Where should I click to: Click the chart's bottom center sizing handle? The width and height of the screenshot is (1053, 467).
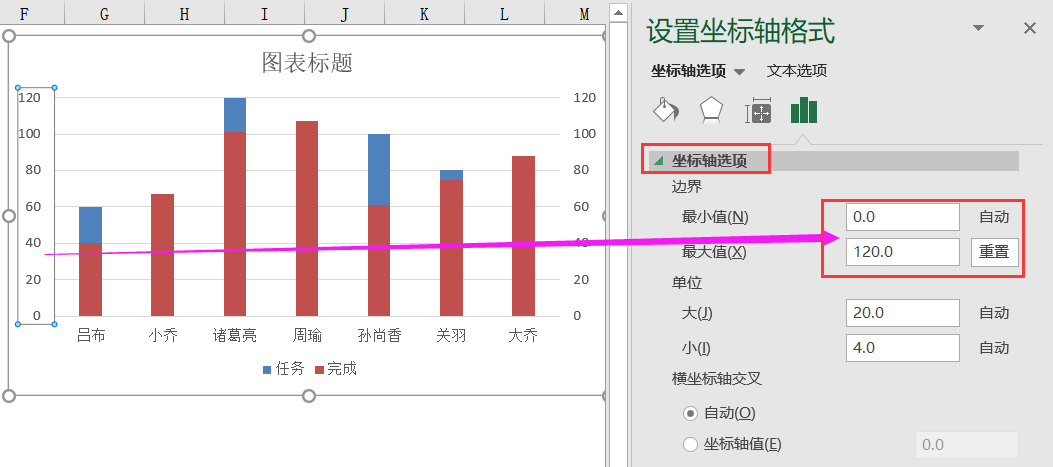pyautogui.click(x=309, y=396)
